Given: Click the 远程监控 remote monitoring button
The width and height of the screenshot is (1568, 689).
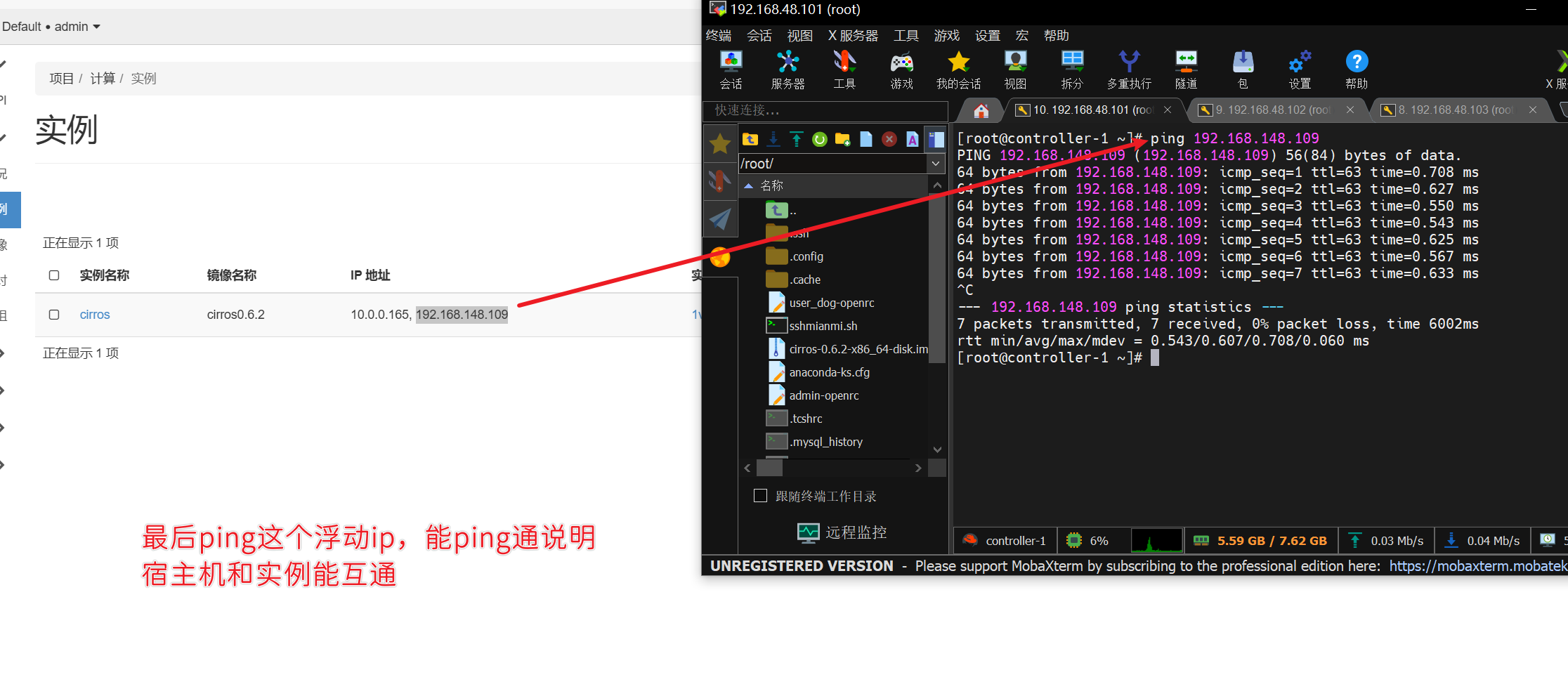Looking at the screenshot, I should 842,532.
